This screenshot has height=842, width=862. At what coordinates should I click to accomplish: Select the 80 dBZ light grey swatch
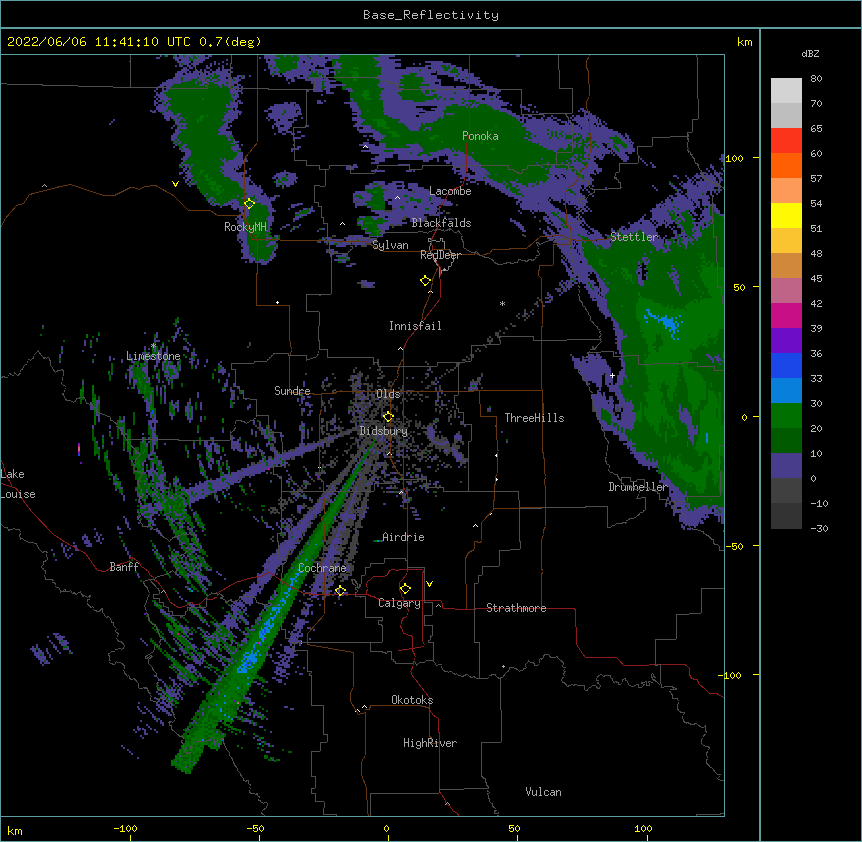(786, 90)
